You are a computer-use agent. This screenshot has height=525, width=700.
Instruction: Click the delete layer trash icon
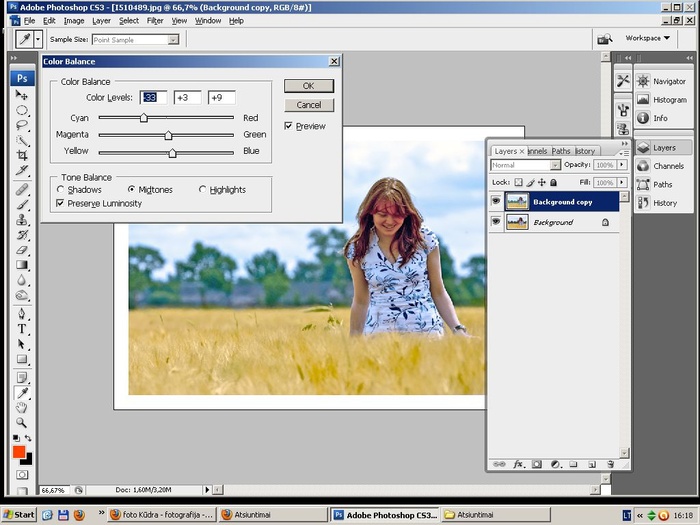click(609, 464)
